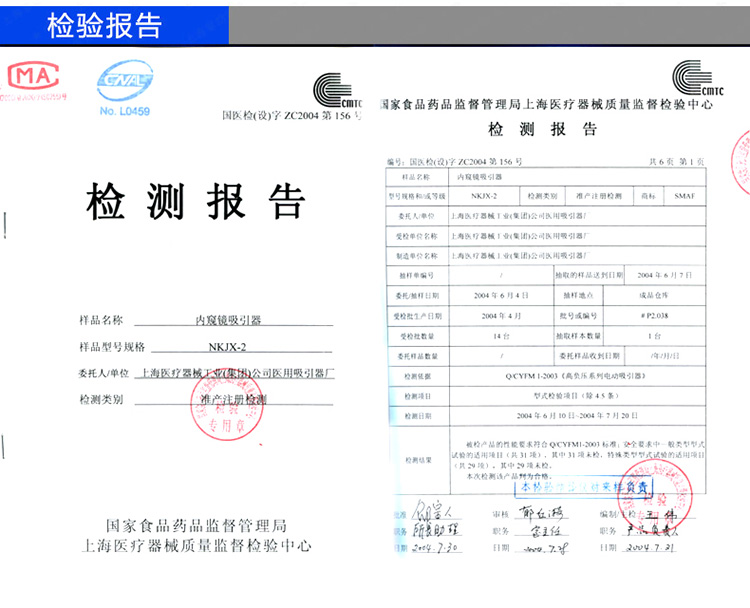This screenshot has width=750, height=608.
Task: Select the "型式检验项目" test items cell
Action: (576, 396)
